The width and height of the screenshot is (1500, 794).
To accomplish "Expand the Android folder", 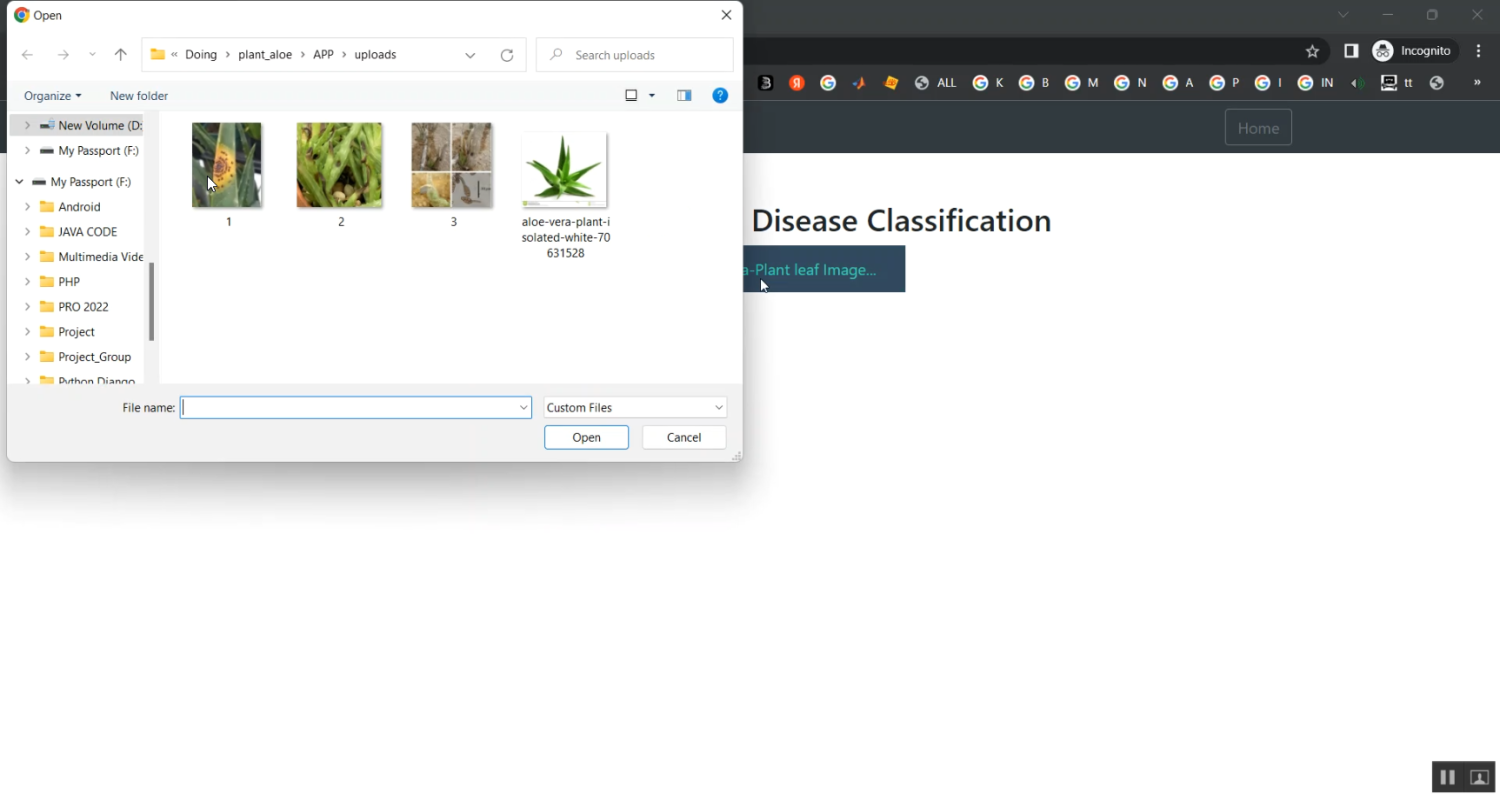I will (27, 207).
